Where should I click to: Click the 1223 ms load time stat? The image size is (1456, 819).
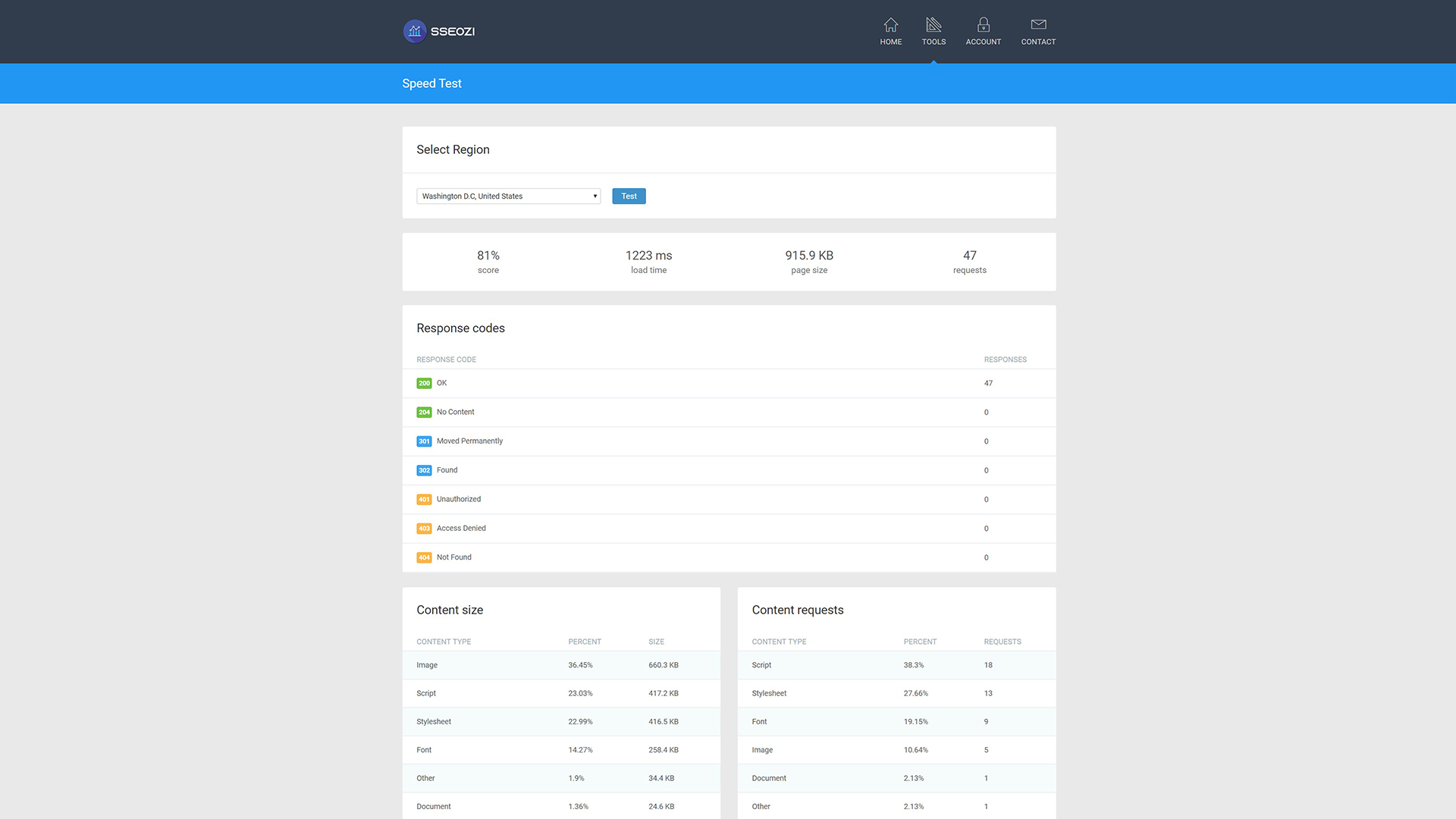pos(648,262)
